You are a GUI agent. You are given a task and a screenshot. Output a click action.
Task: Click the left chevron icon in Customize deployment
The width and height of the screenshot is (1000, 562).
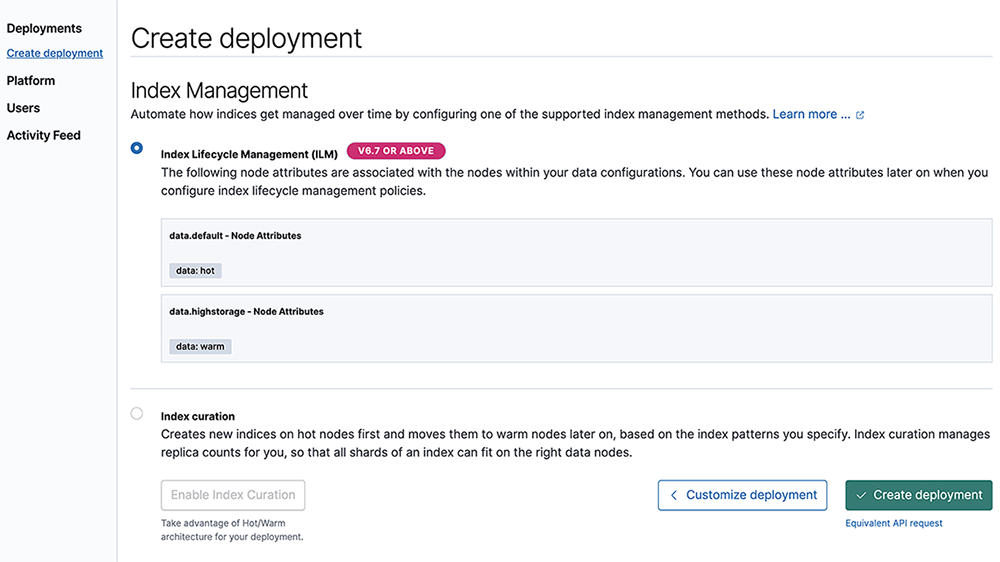pyautogui.click(x=673, y=495)
